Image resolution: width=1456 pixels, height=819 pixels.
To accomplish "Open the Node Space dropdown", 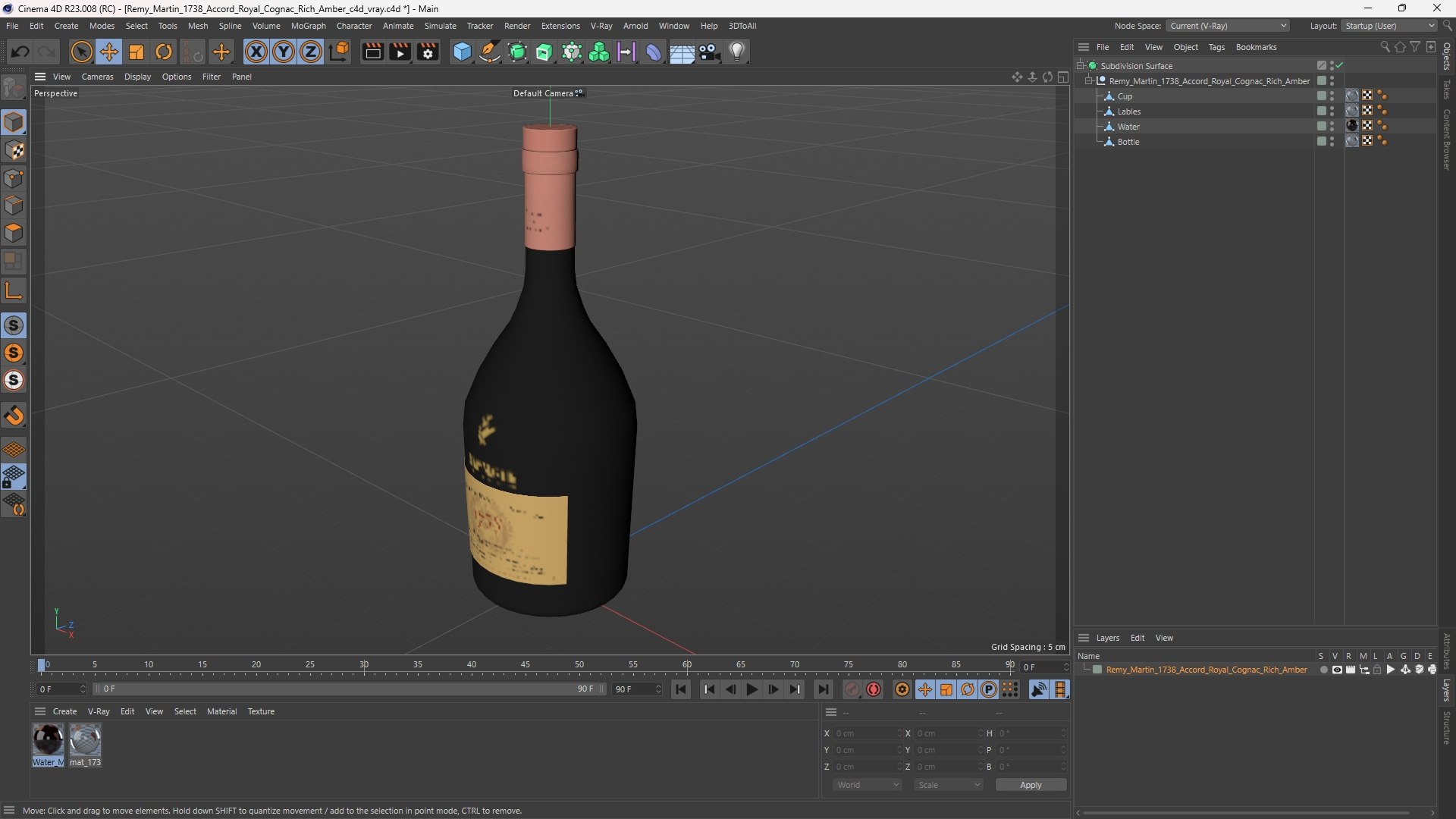I will [1228, 26].
